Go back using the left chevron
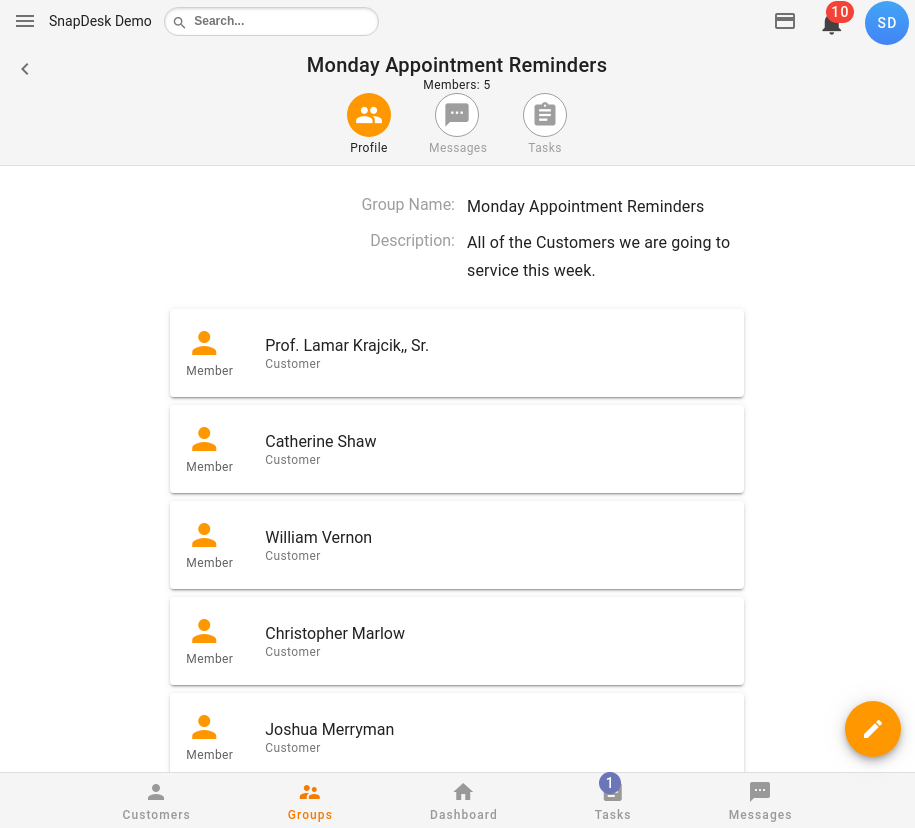 25,69
